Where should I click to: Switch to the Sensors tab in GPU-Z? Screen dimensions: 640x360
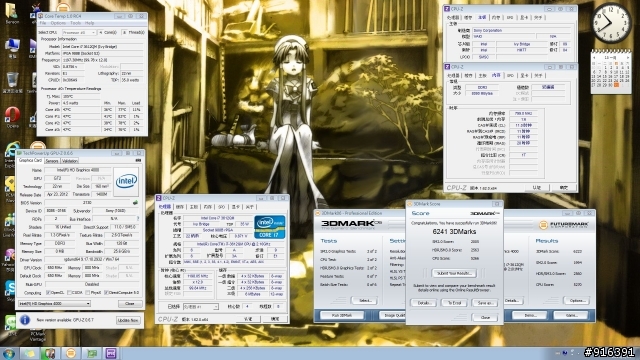[52, 161]
